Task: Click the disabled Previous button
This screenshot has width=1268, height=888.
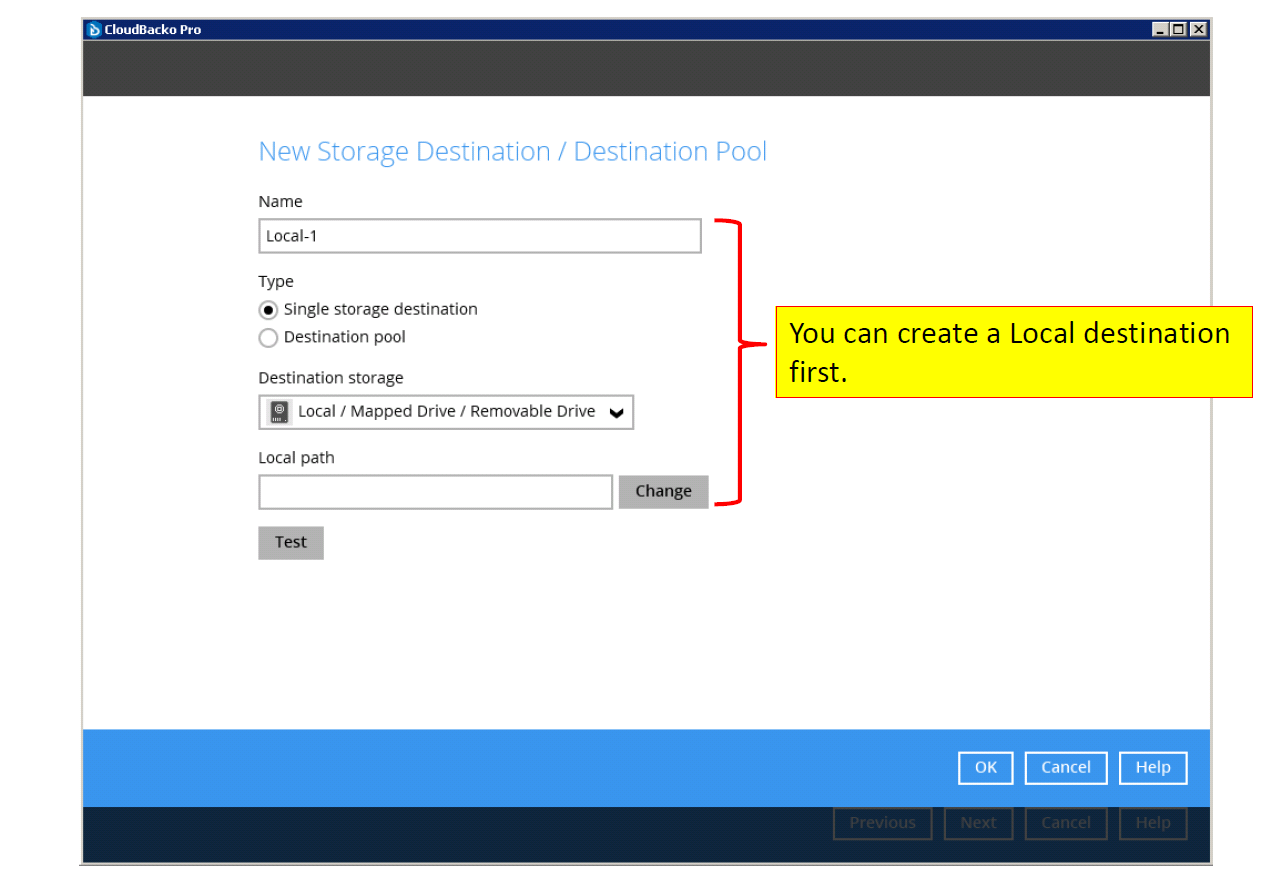Action: click(882, 822)
